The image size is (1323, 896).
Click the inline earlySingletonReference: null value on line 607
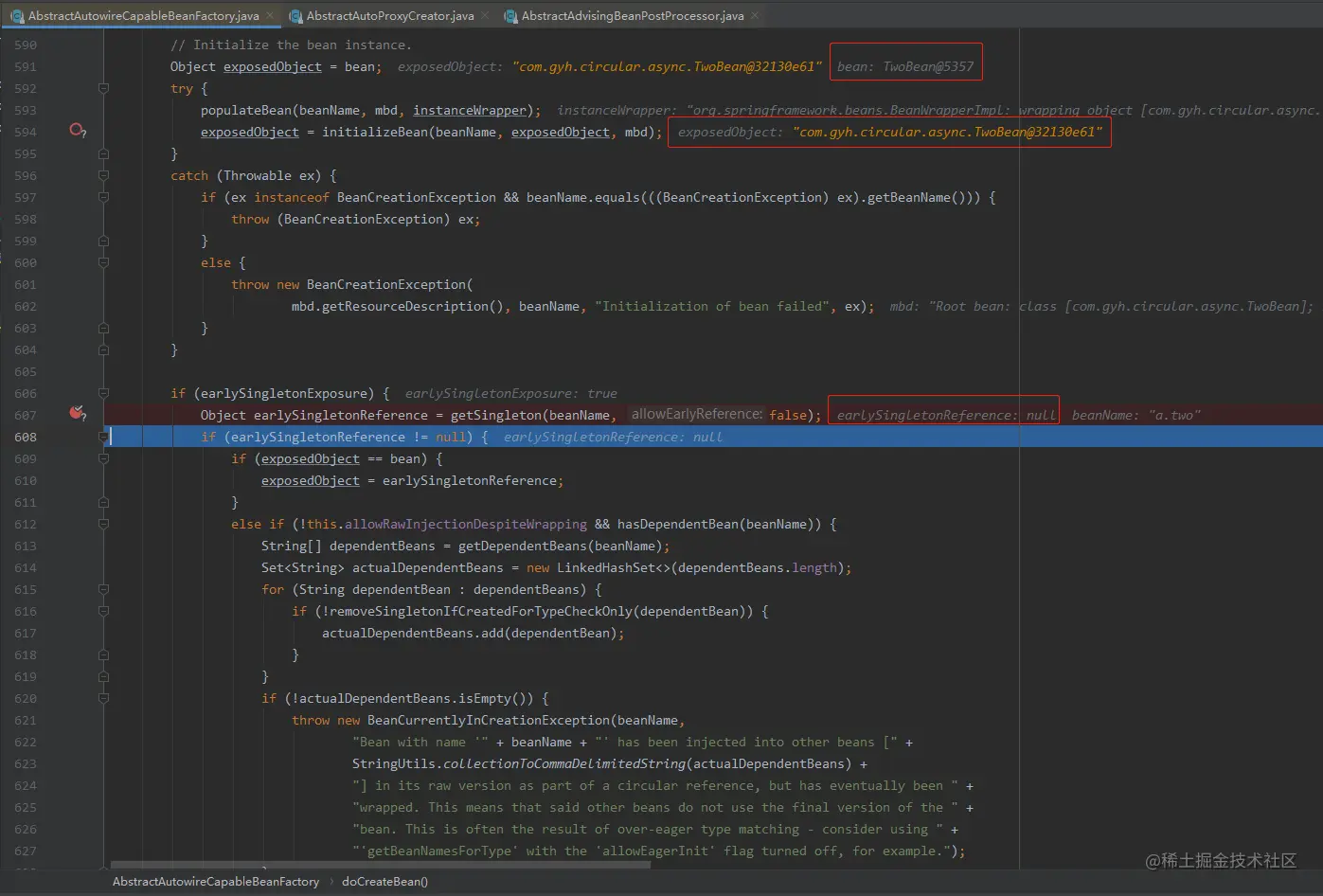(x=946, y=415)
